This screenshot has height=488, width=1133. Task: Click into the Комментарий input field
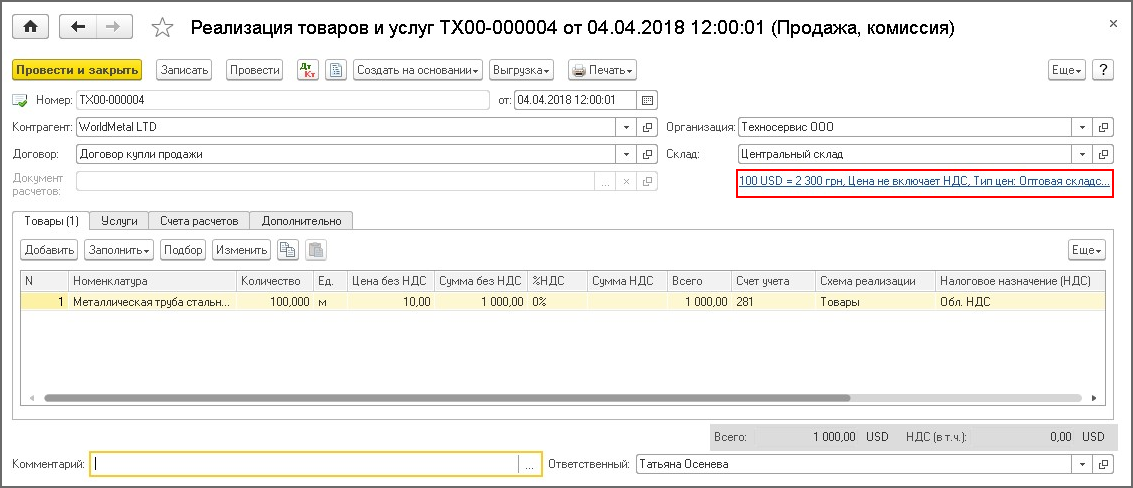click(305, 464)
